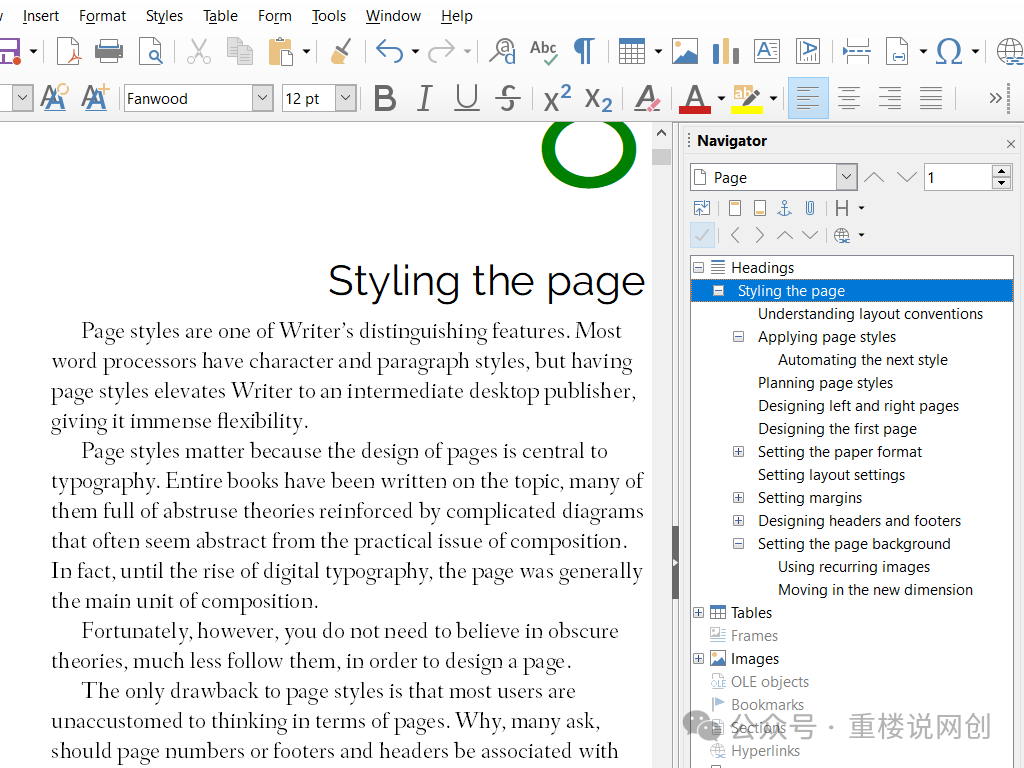Screen dimensions: 1024x768
Task: Go to Designing the first page heading
Action: point(837,429)
